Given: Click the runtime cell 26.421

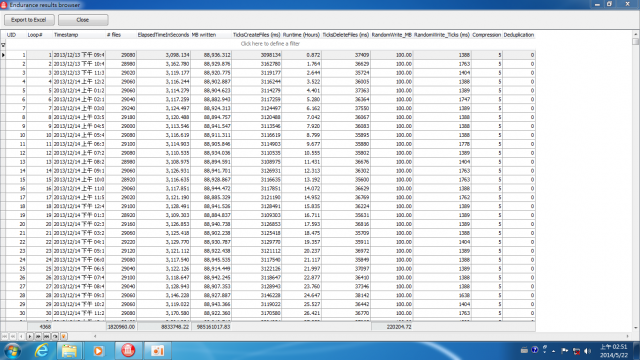Looking at the screenshot, I should point(301,313).
